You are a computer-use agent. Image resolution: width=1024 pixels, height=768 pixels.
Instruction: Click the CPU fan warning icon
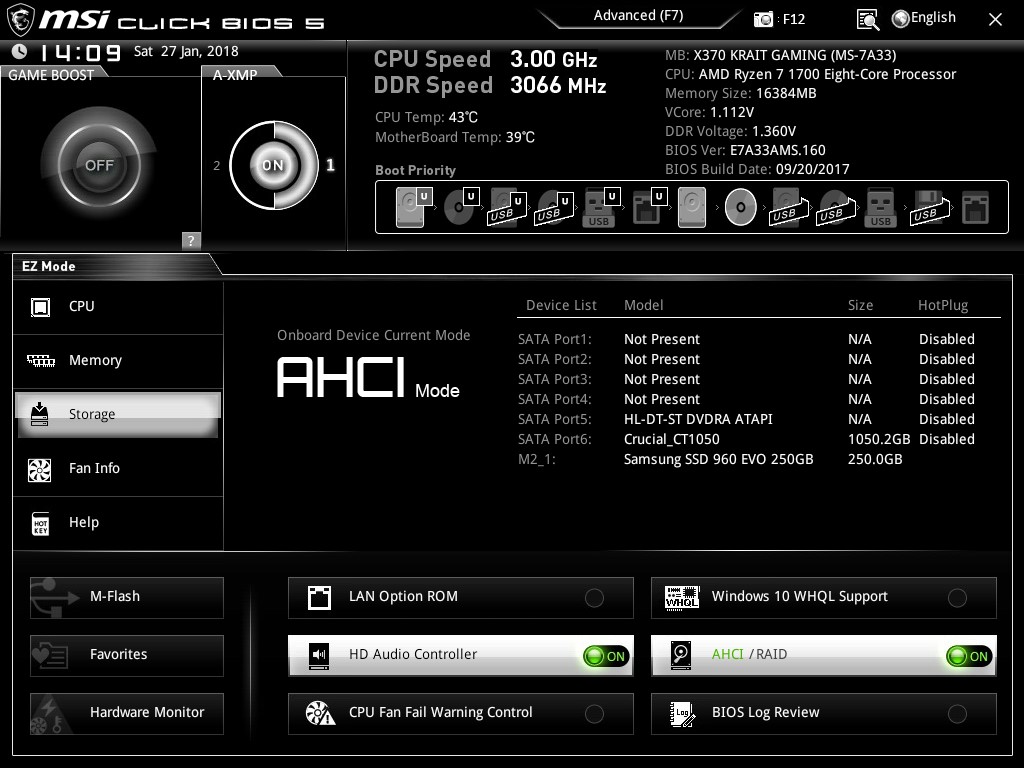(x=320, y=713)
